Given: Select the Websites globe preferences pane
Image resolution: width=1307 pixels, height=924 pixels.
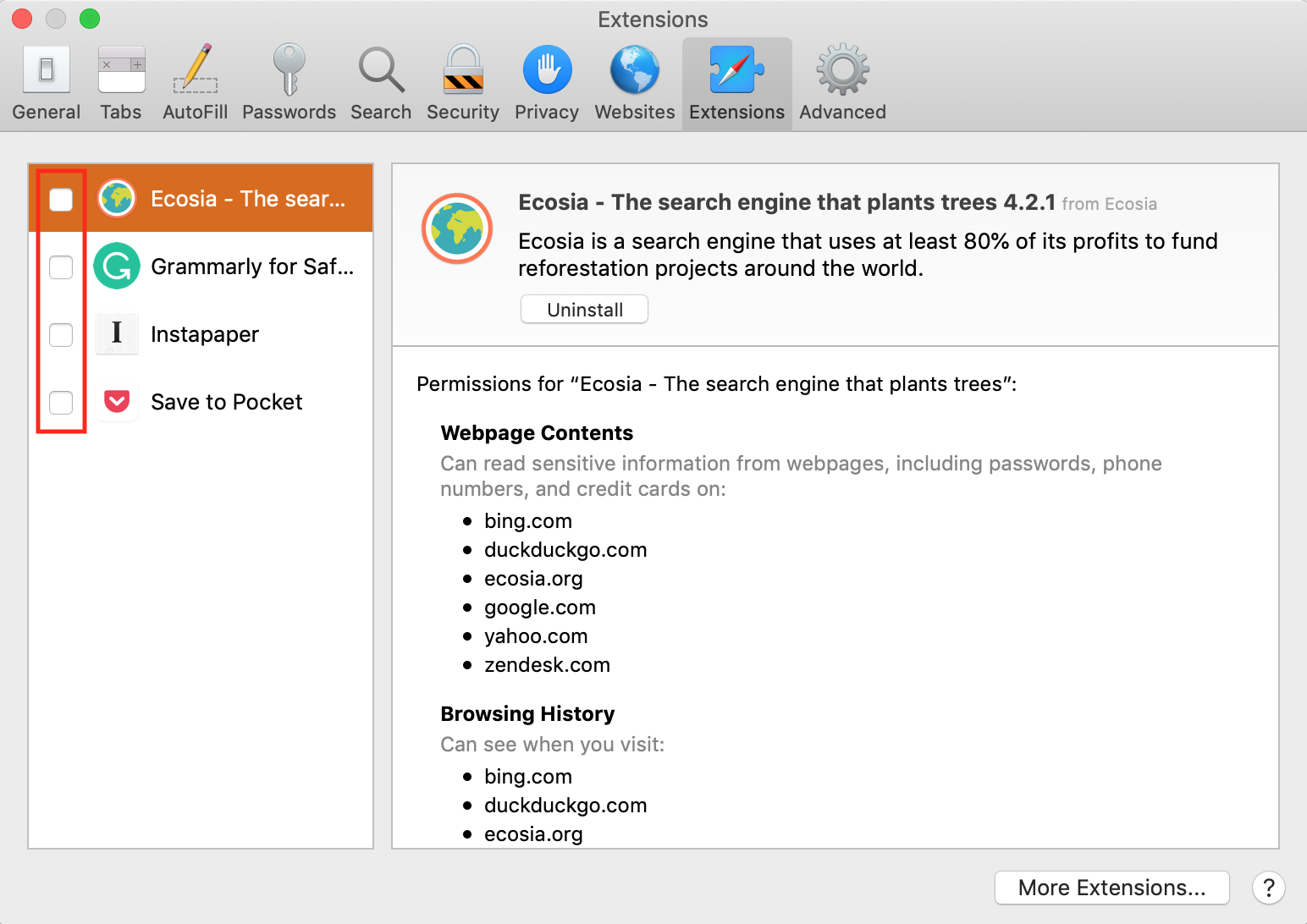Looking at the screenshot, I should pyautogui.click(x=635, y=84).
